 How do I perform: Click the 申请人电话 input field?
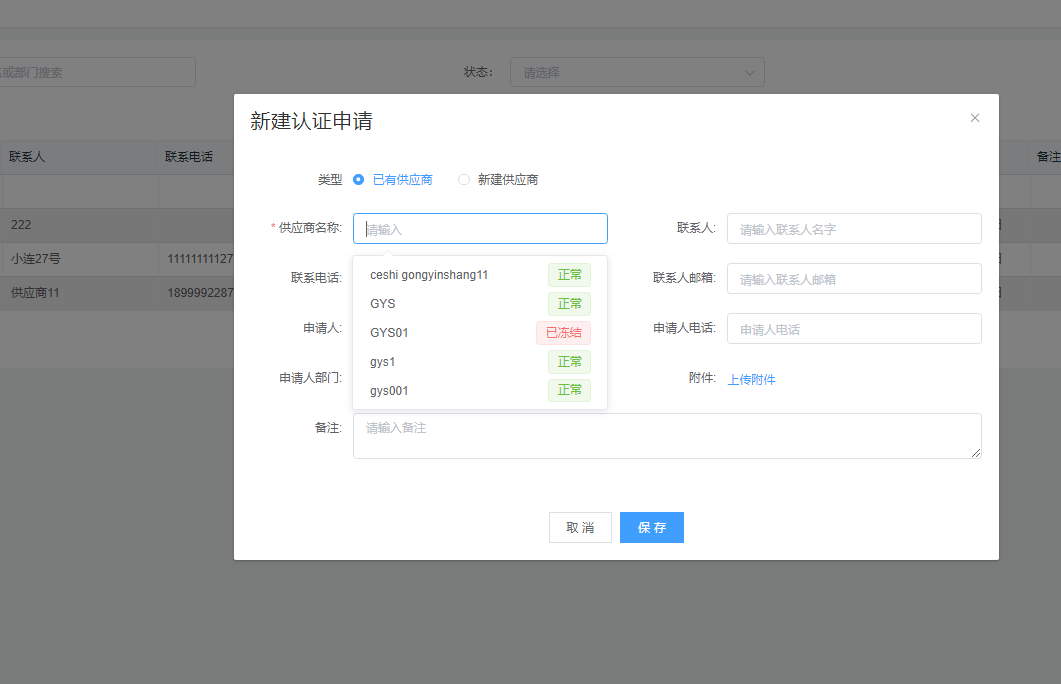[x=853, y=329]
